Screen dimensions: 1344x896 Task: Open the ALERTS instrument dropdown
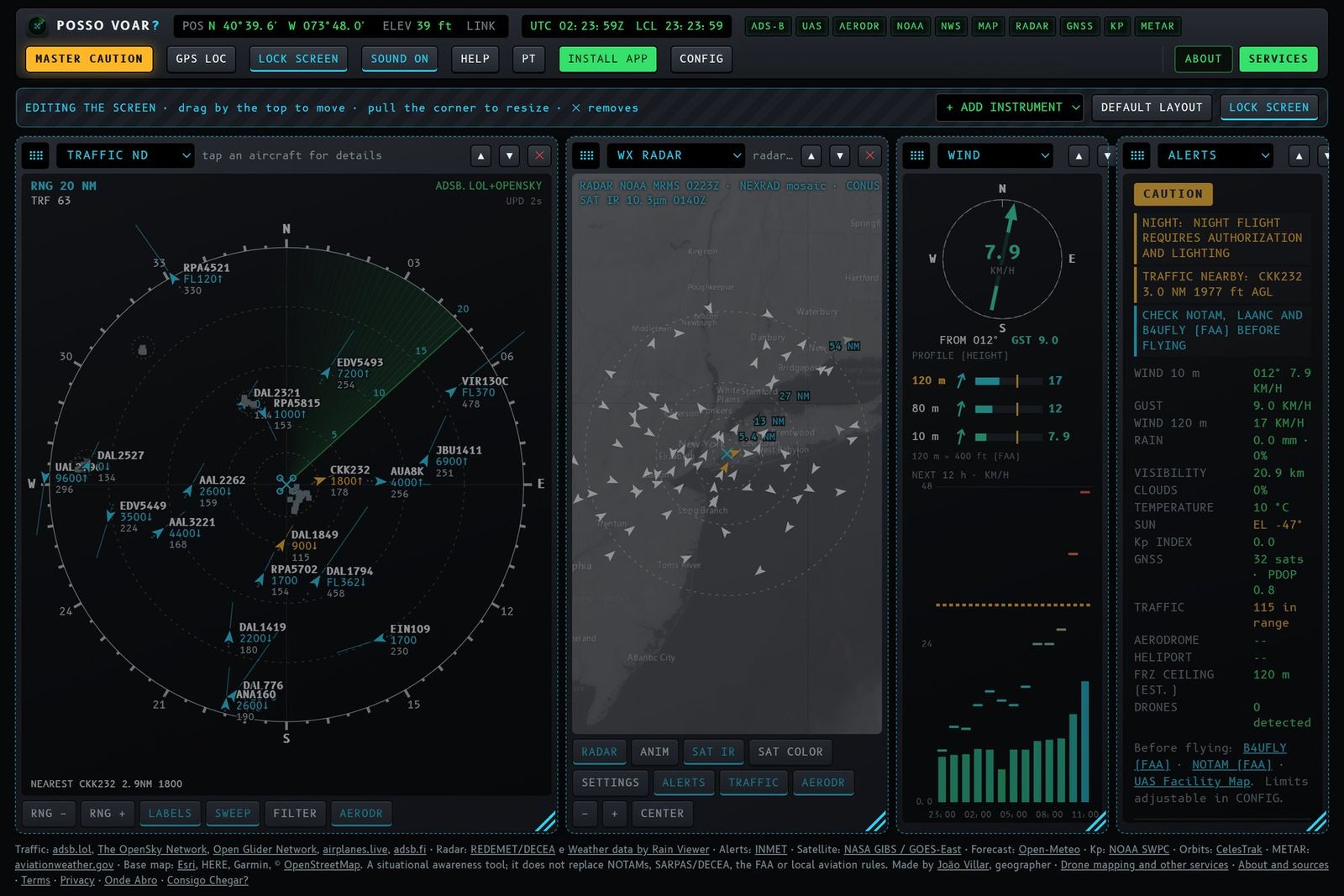coord(1215,155)
